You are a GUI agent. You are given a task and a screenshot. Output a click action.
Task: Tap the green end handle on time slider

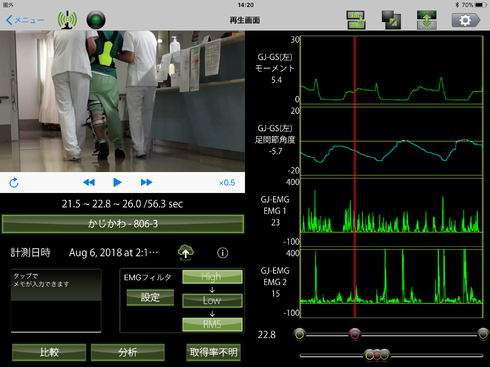coord(483,334)
